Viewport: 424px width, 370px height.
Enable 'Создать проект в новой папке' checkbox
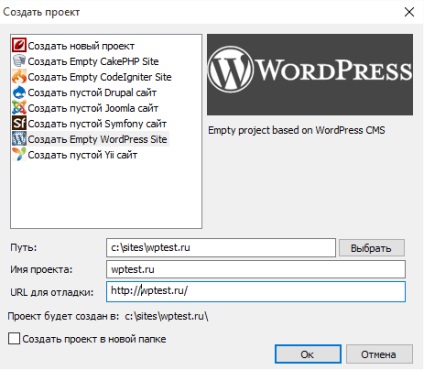point(14,339)
